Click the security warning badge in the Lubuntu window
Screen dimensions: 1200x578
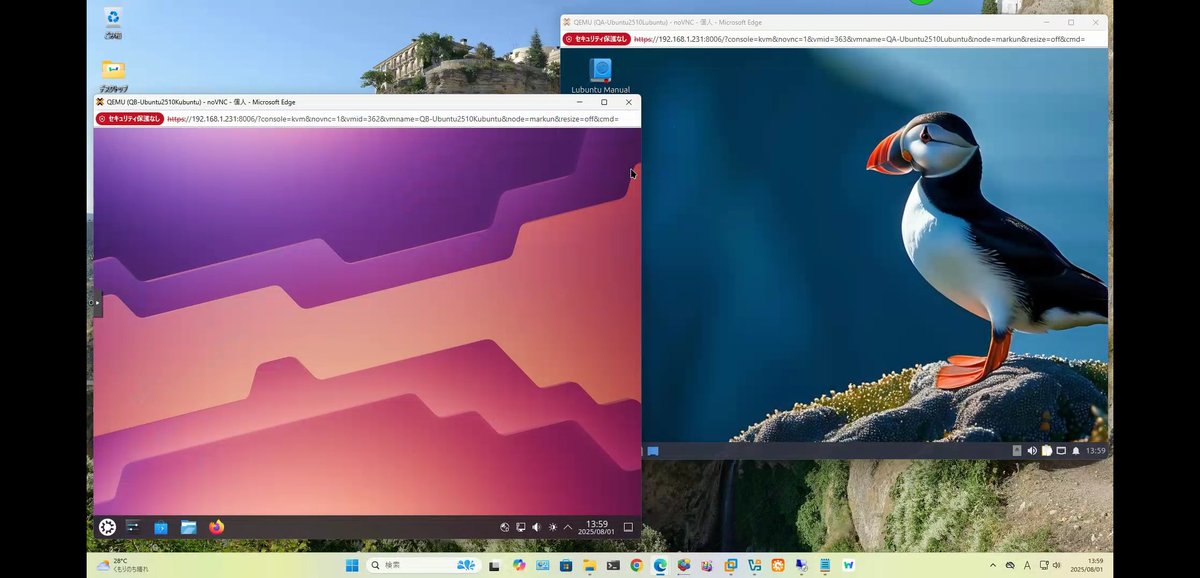tap(596, 39)
